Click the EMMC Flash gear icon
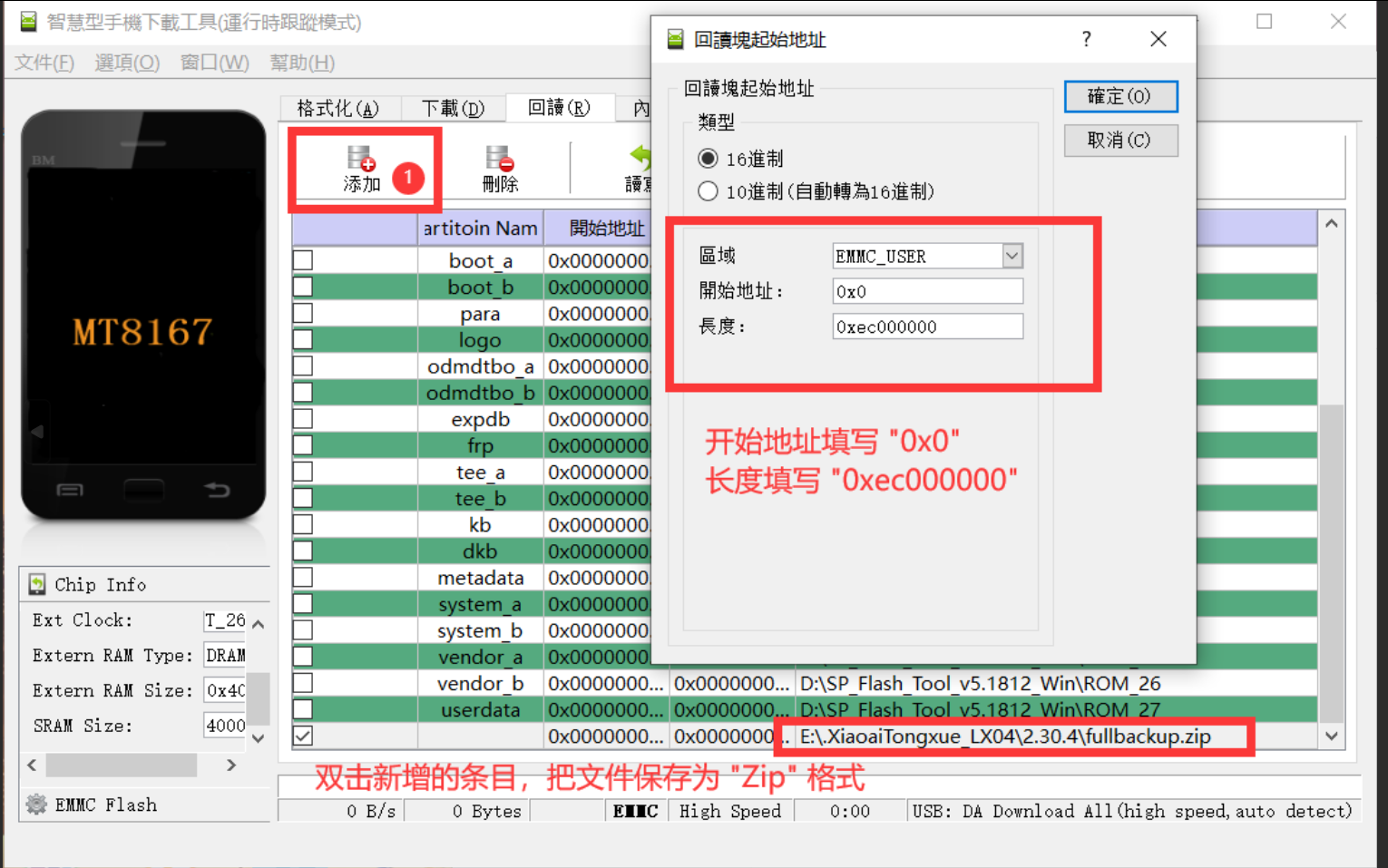Image resolution: width=1388 pixels, height=868 pixels. 34,805
